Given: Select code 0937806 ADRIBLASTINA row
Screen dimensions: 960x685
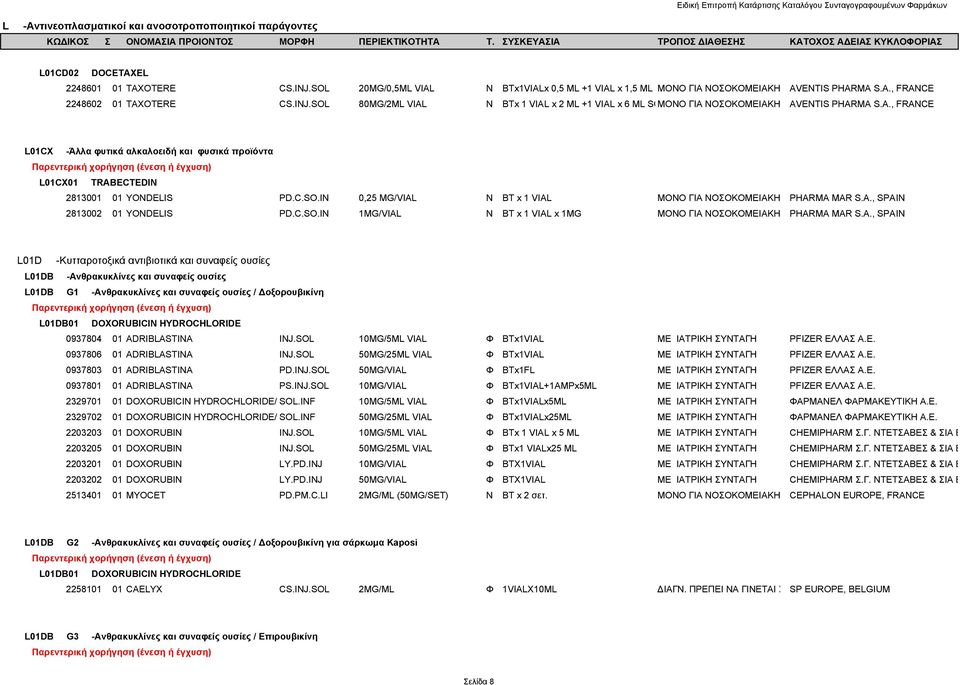Looking at the screenshot, I should coord(84,354).
